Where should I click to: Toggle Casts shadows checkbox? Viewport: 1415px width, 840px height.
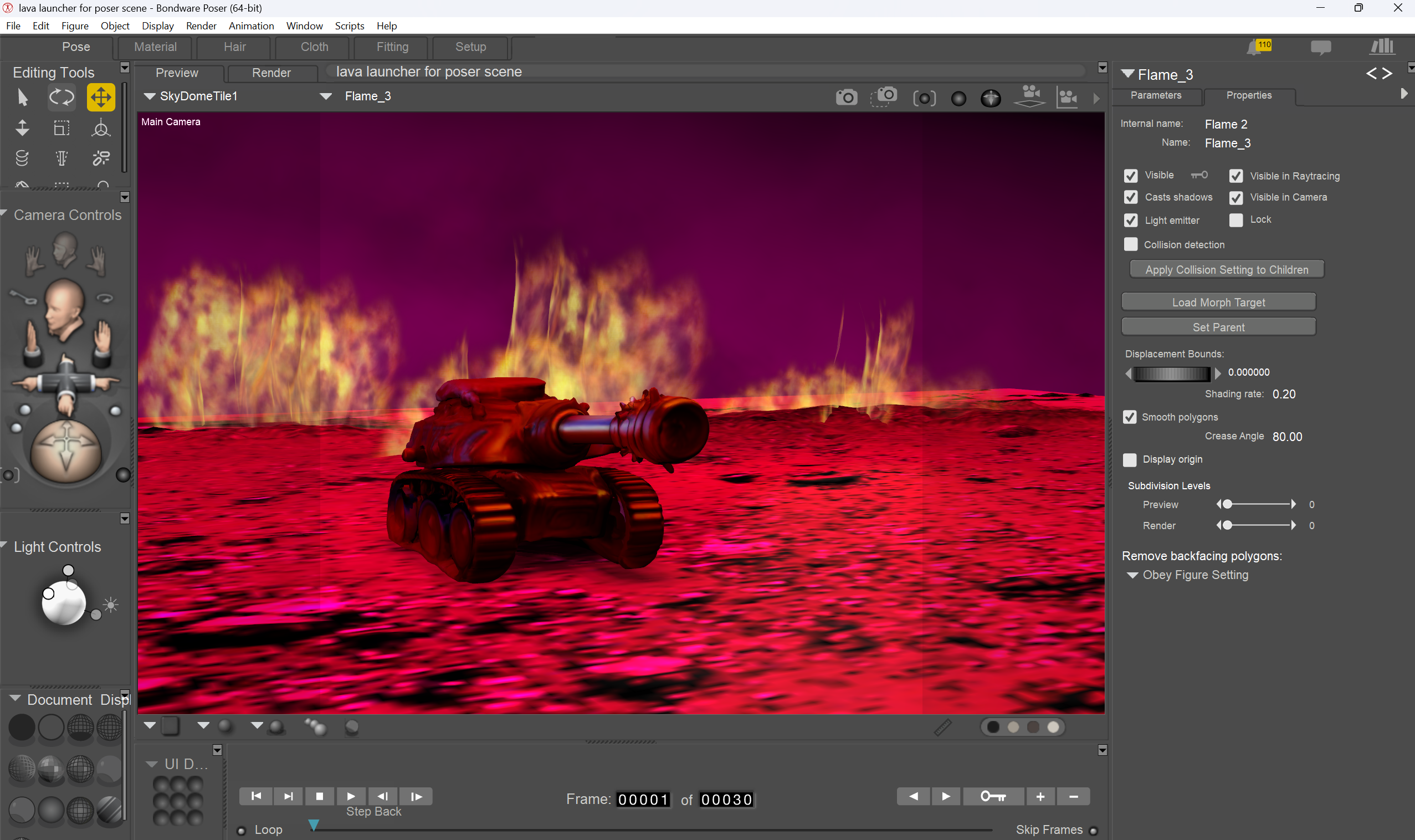coord(1130,197)
